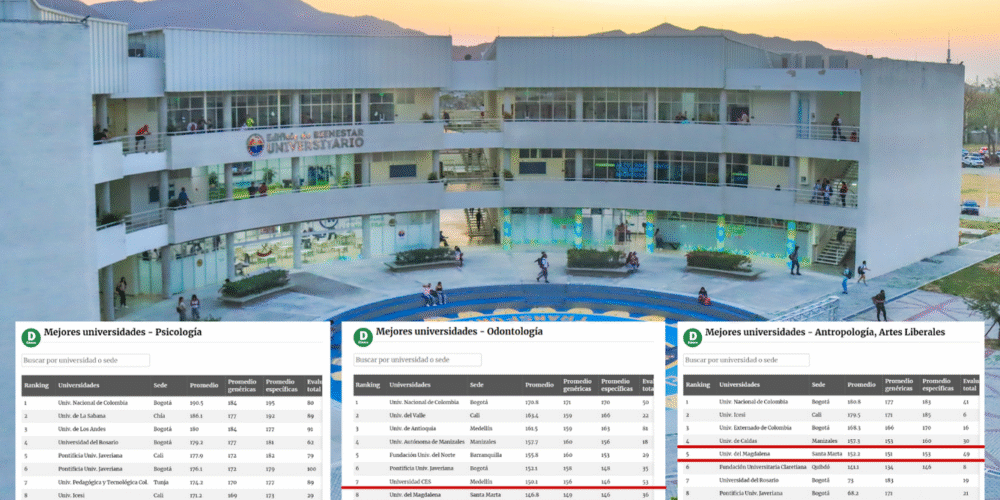Image resolution: width=1000 pixels, height=500 pixels.
Task: Sort Psicología table by Ranking column header
Action: [x=37, y=385]
